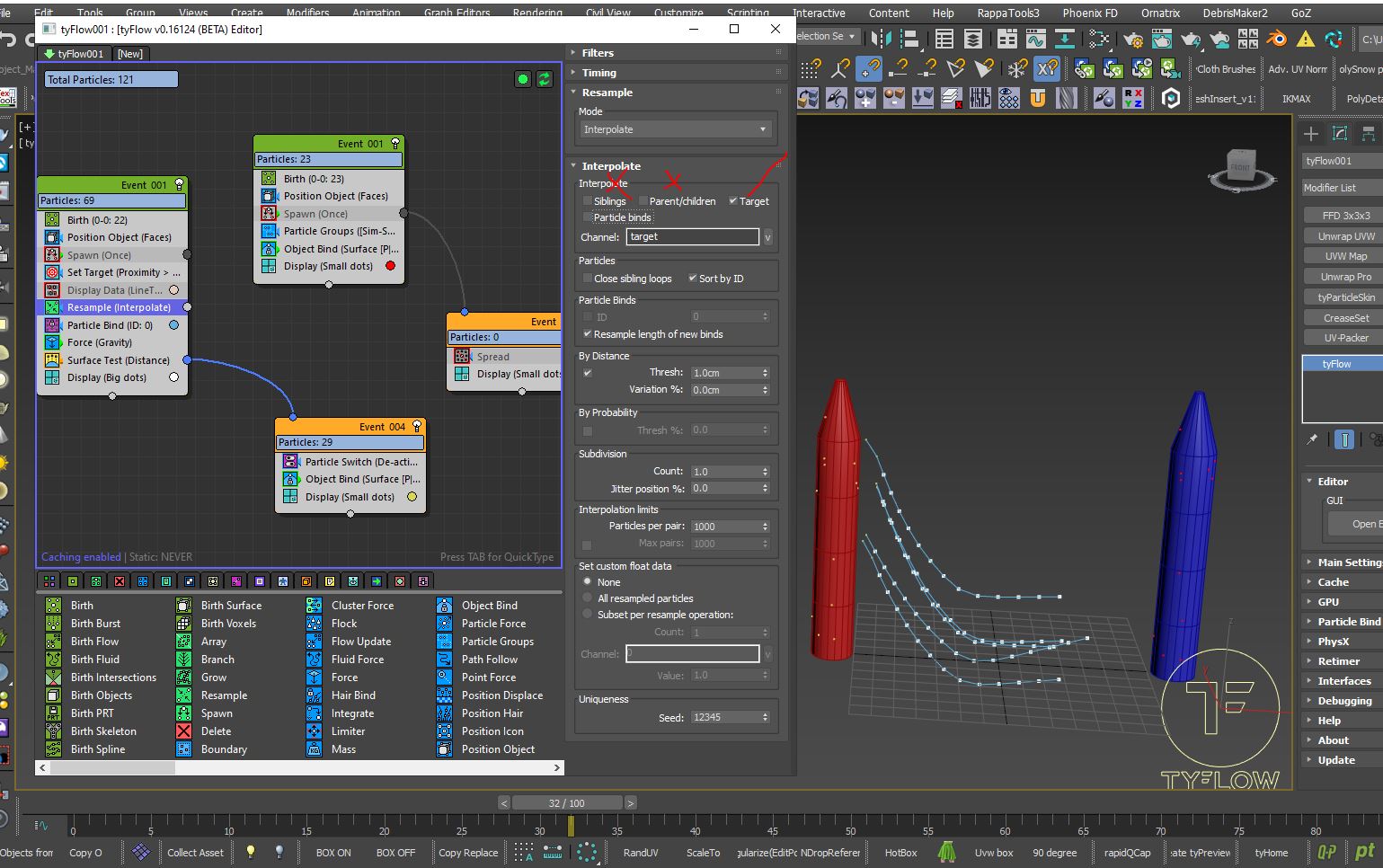The width and height of the screenshot is (1383, 868).
Task: Click the Birth Surface operator icon
Action: point(183,606)
